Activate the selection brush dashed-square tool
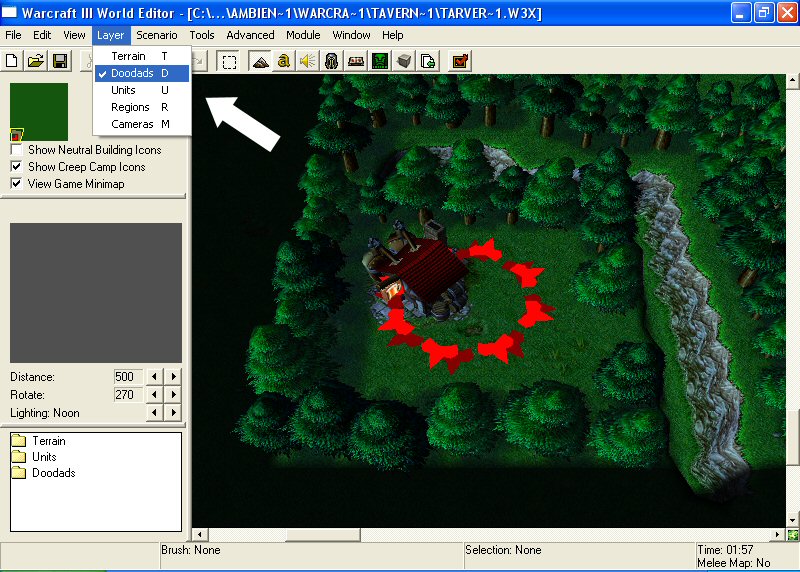800x572 pixels. [x=229, y=62]
